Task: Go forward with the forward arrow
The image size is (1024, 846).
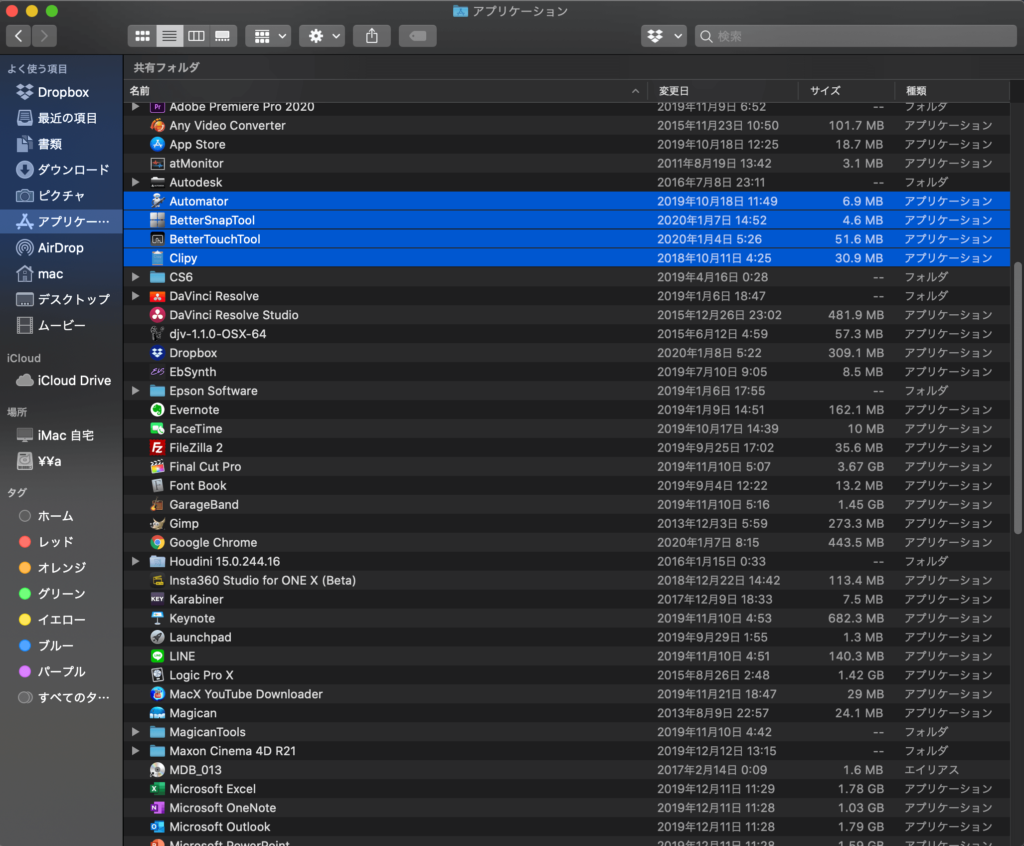Action: pyautogui.click(x=44, y=36)
